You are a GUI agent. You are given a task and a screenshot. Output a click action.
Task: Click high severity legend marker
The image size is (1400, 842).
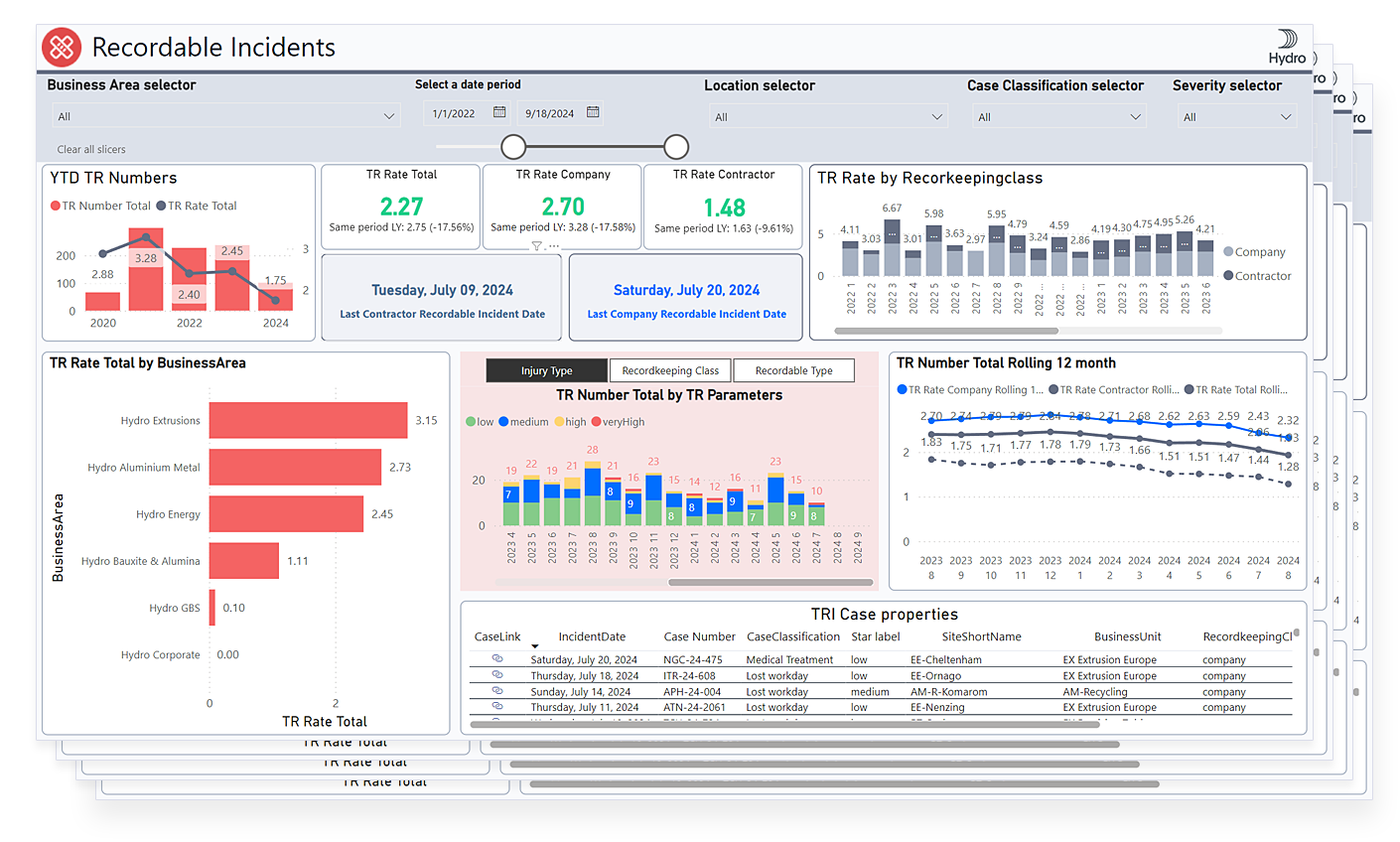(560, 422)
